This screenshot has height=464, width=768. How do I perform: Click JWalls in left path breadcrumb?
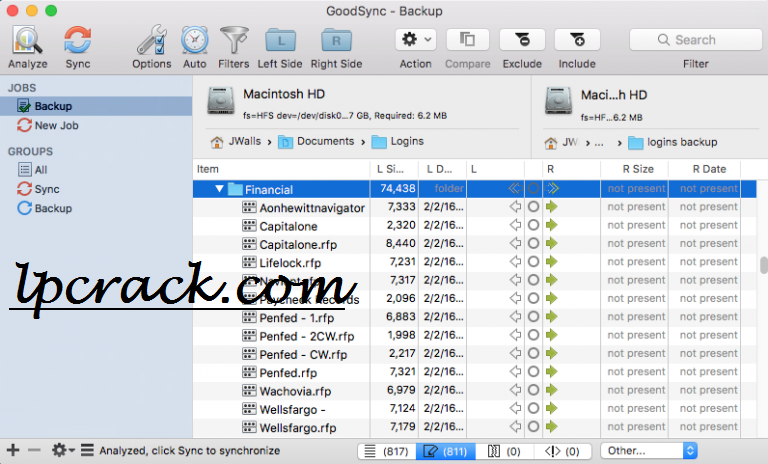click(245, 141)
